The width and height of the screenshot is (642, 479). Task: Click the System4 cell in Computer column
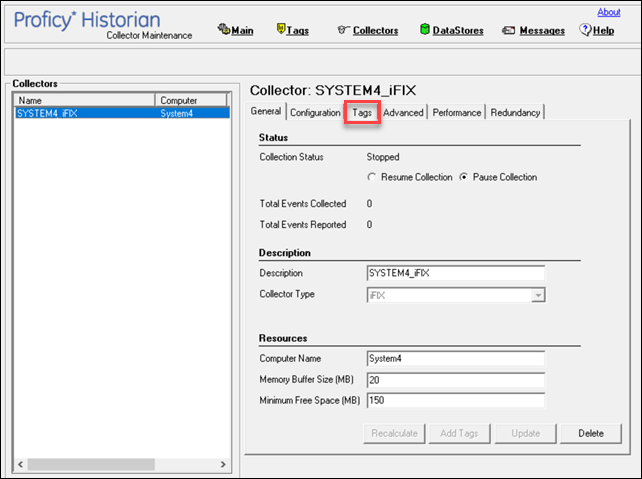[x=176, y=113]
